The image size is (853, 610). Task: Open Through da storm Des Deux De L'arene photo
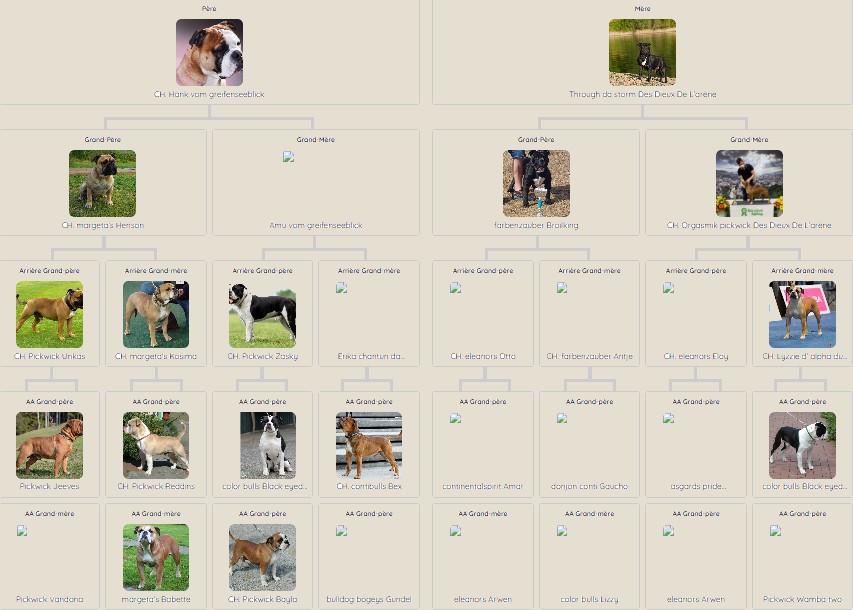pyautogui.click(x=642, y=53)
